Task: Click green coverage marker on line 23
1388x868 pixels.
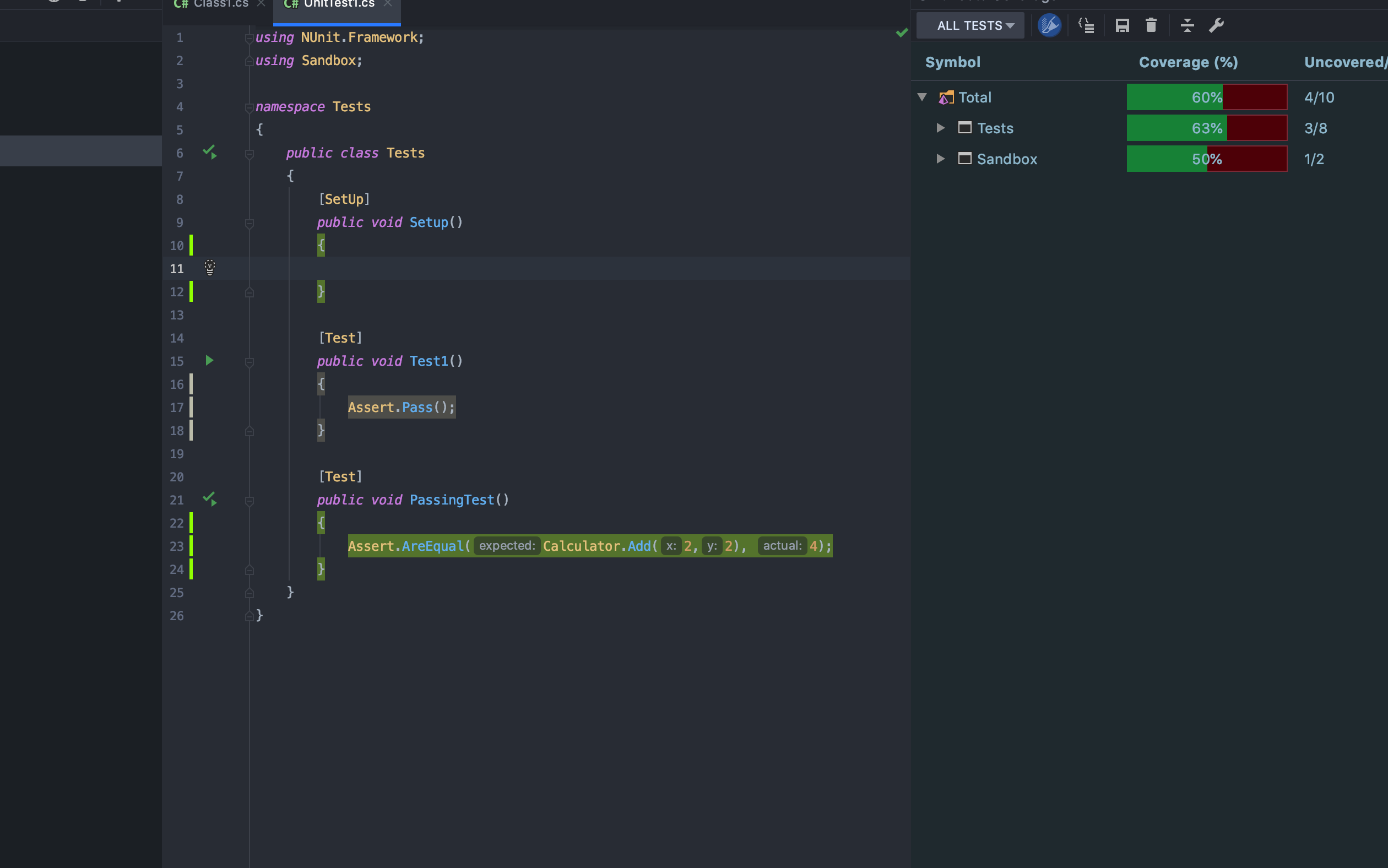Action: point(191,546)
